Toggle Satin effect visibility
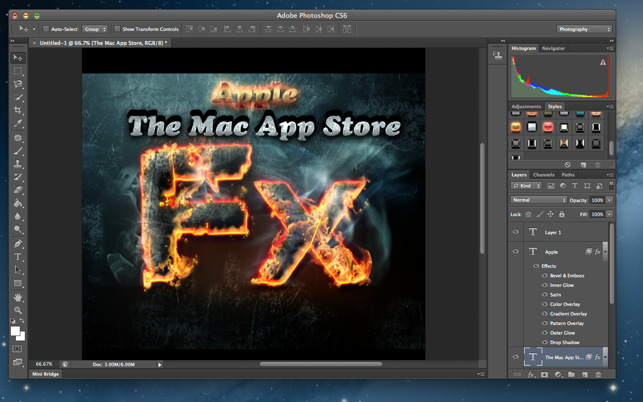Image resolution: width=643 pixels, height=402 pixels. (545, 295)
